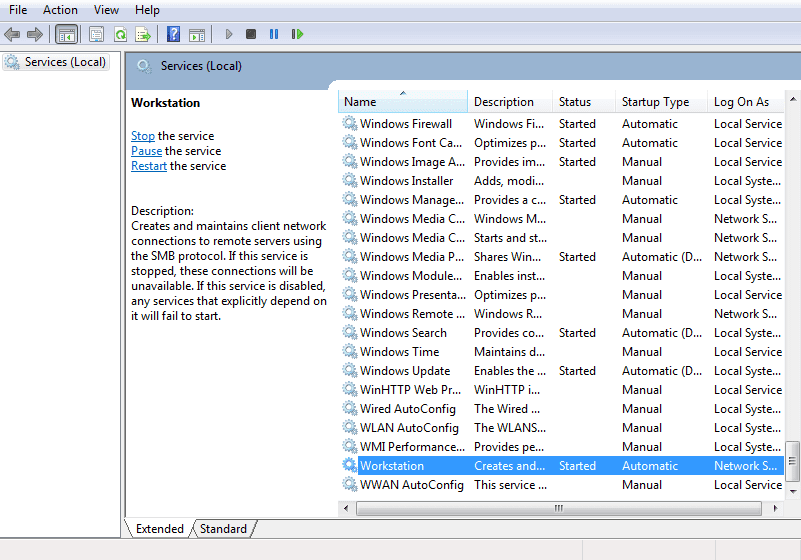Sort by the Startup Type column header
Screen dimensions: 801x560
[x=655, y=102]
